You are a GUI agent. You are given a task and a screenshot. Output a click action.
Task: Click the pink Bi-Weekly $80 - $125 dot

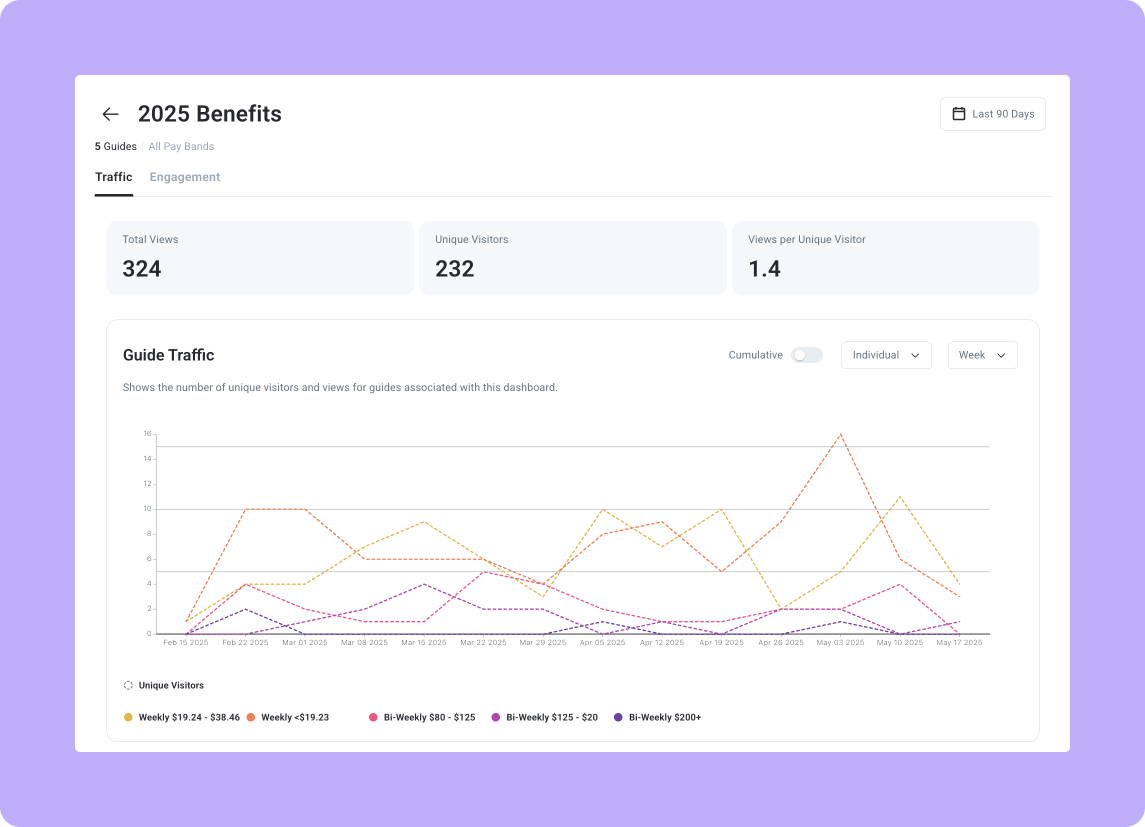(x=373, y=717)
